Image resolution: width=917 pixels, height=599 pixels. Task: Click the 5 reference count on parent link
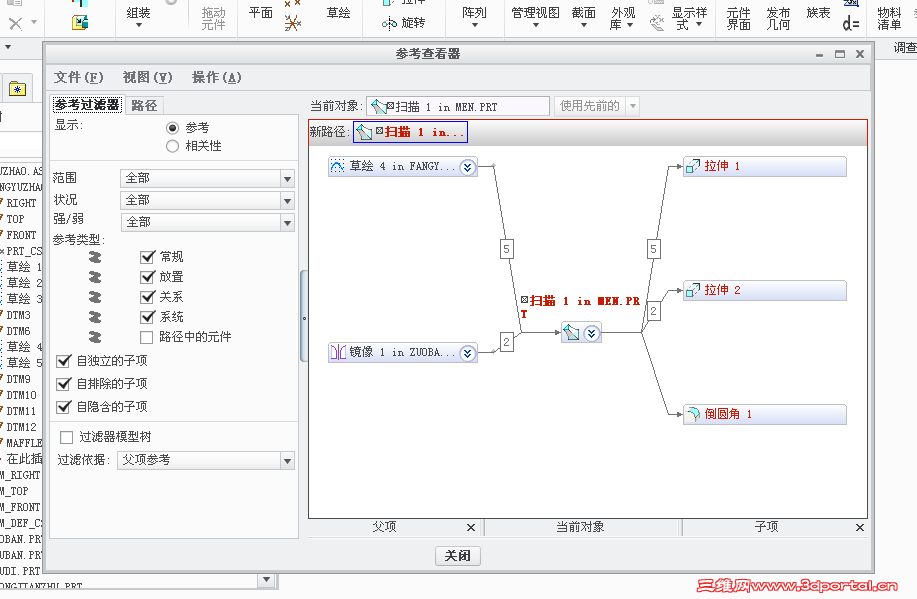tap(506, 249)
